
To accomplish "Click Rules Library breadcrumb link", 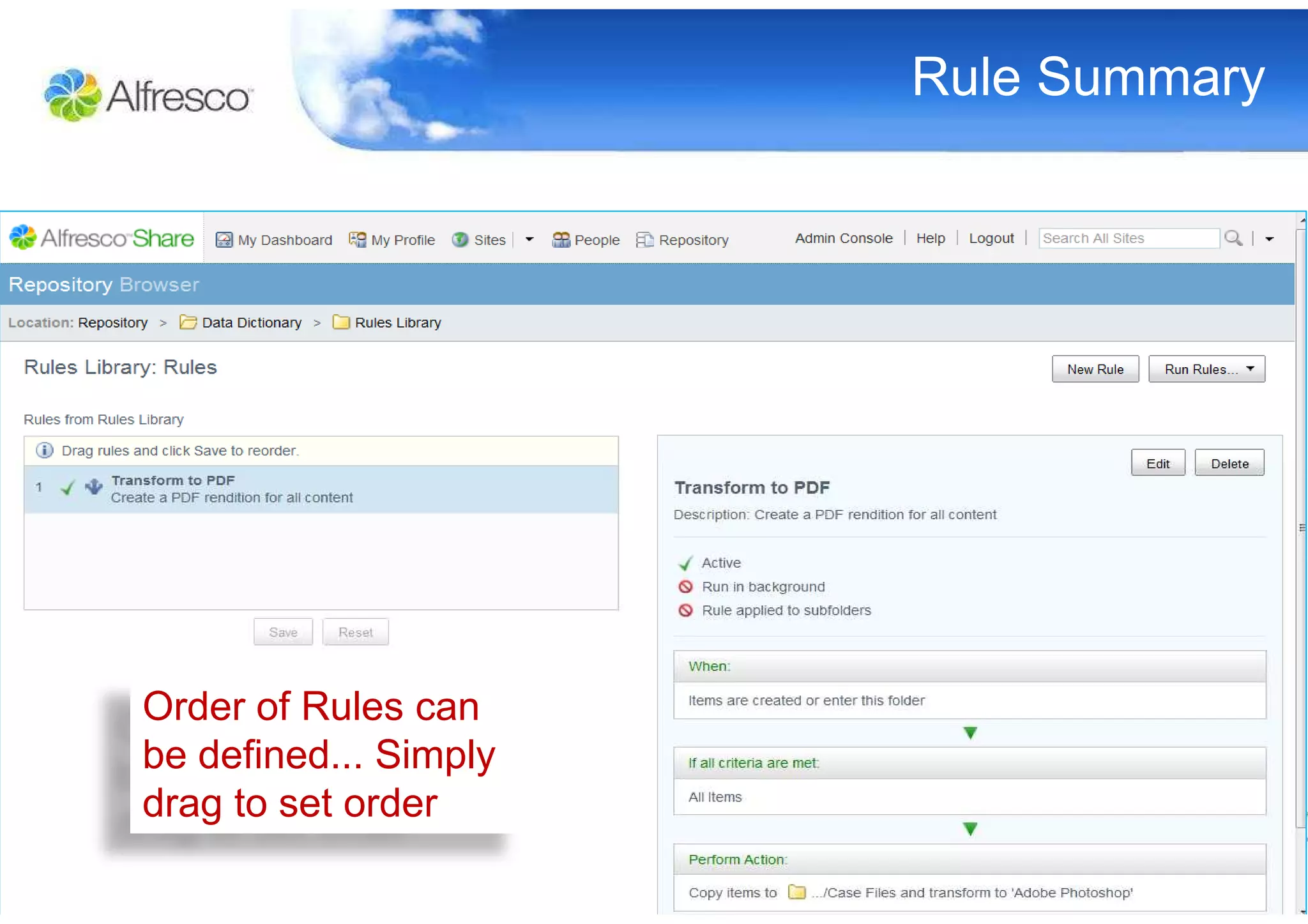I will coord(398,322).
